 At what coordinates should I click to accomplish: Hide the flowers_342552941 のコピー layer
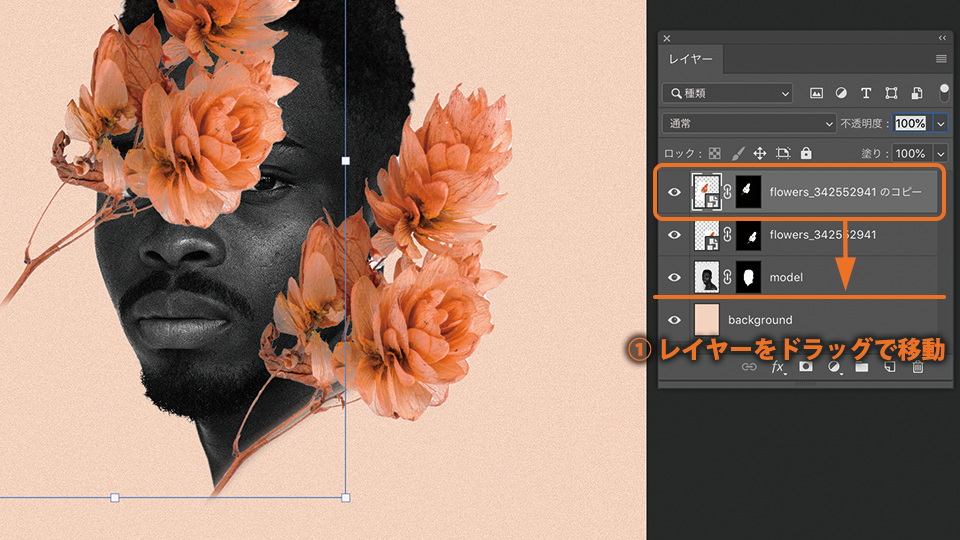click(674, 192)
